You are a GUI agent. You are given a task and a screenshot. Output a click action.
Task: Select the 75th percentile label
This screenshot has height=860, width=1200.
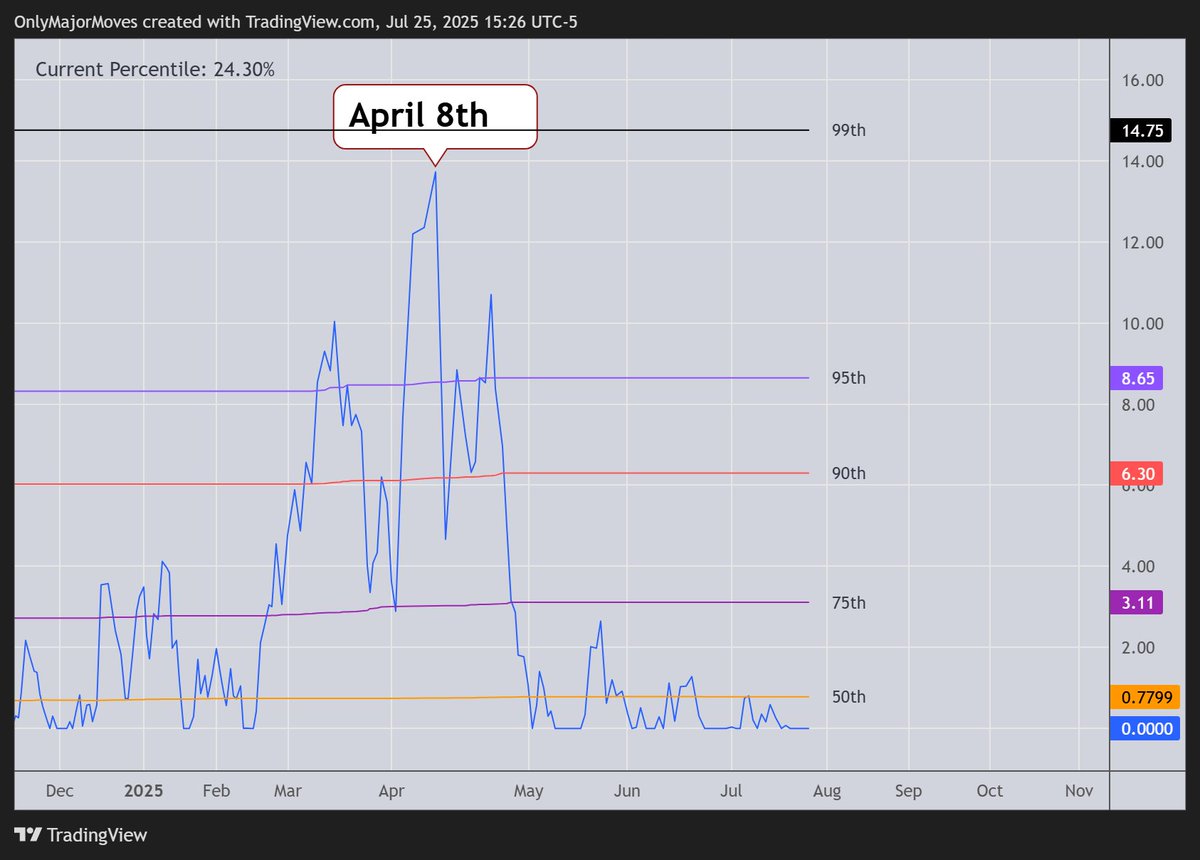tap(849, 602)
